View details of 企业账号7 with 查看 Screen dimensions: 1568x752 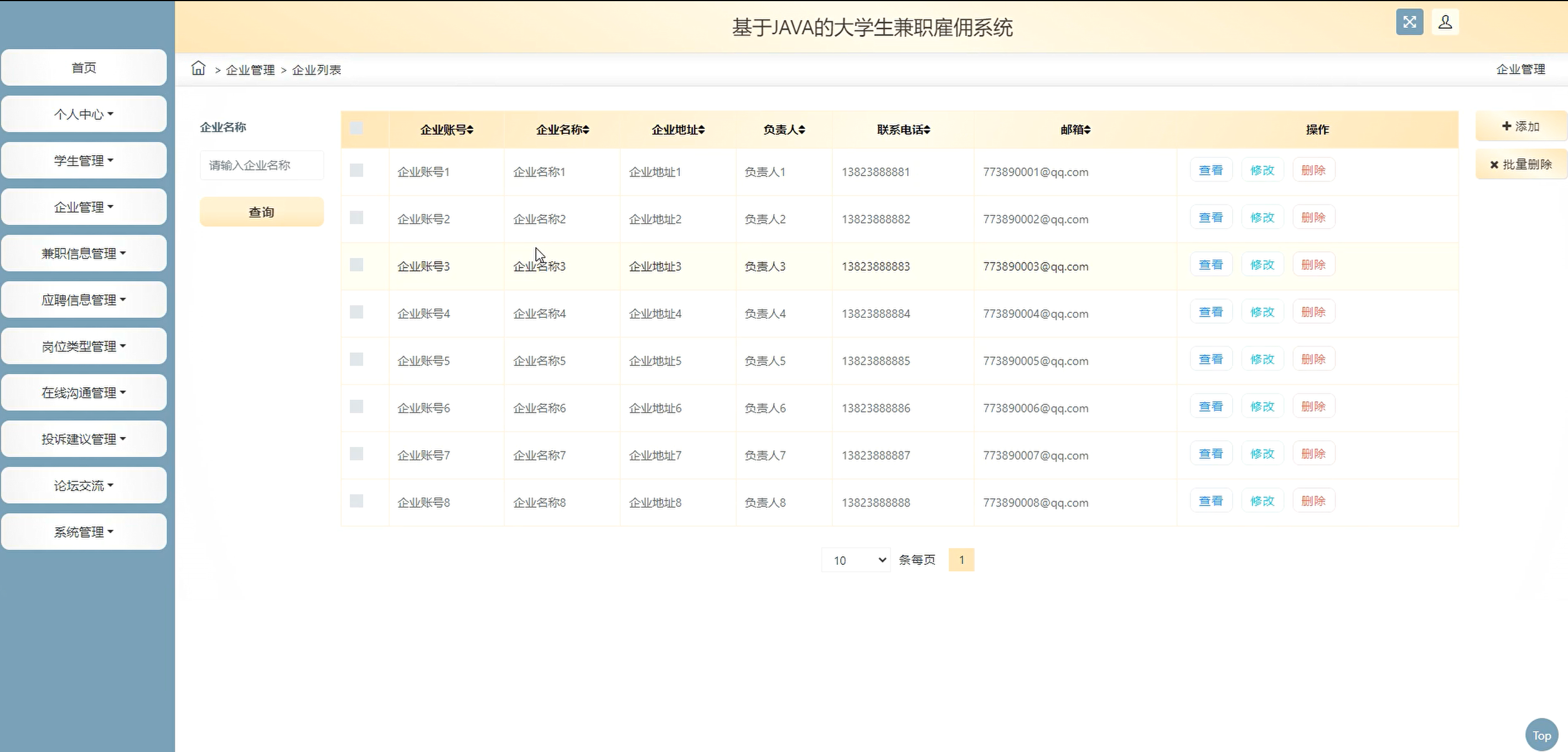pyautogui.click(x=1210, y=454)
